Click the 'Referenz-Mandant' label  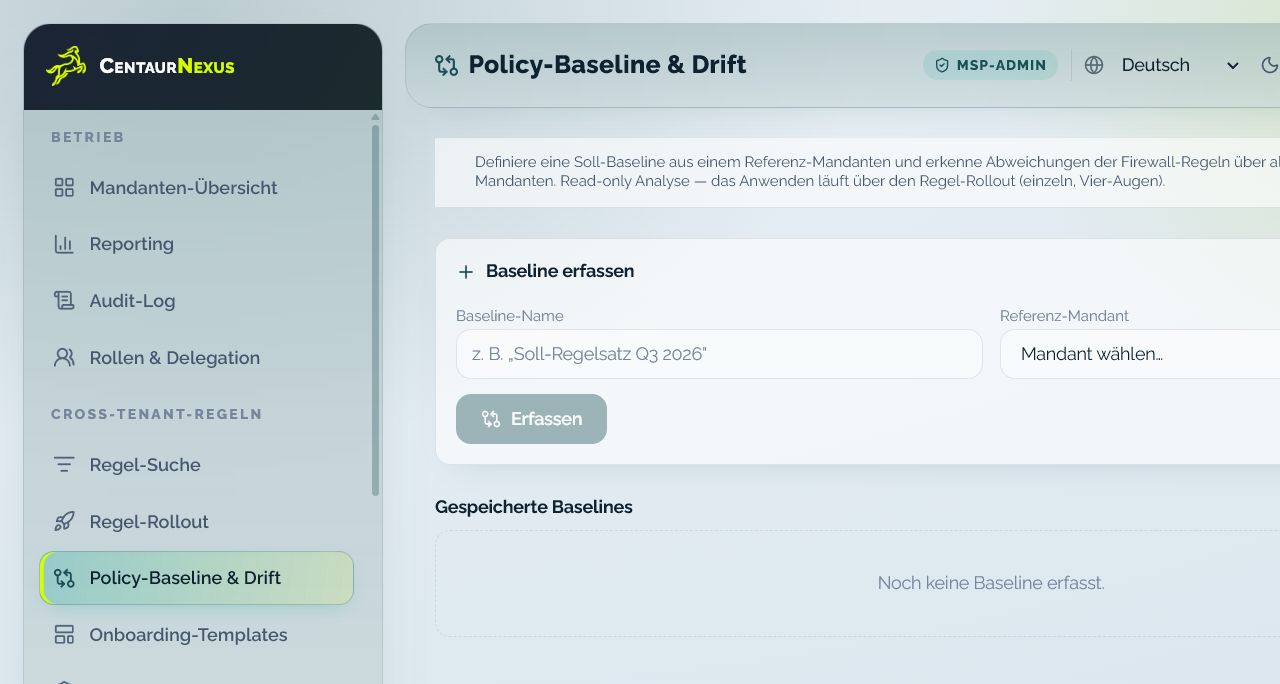pos(1064,316)
